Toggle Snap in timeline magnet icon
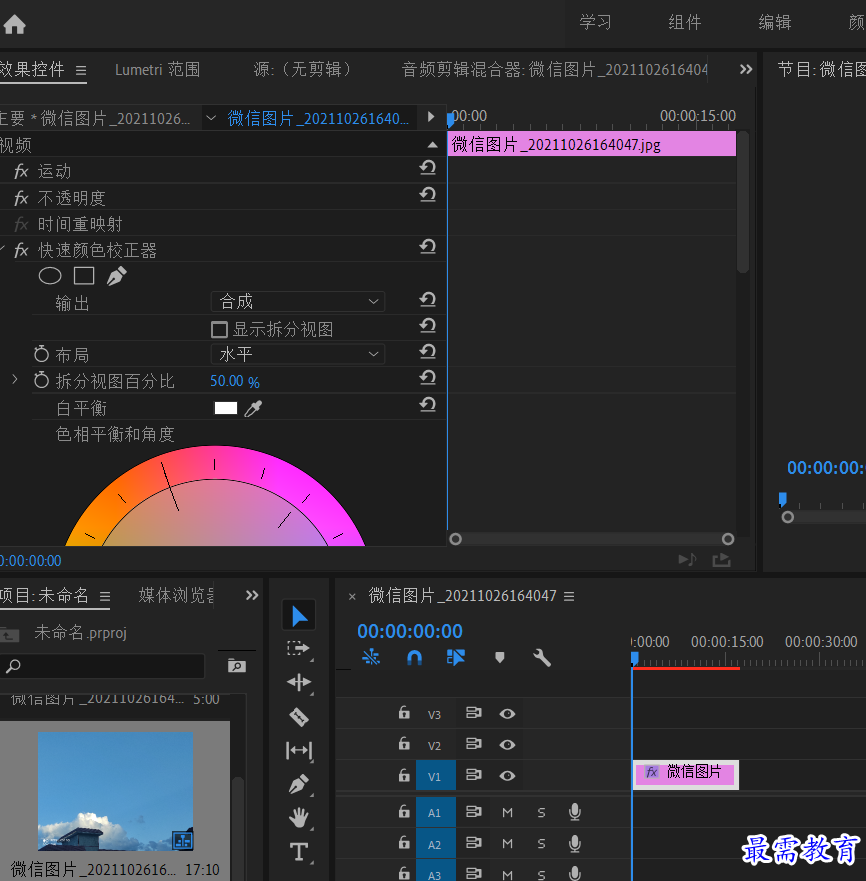 pos(414,657)
